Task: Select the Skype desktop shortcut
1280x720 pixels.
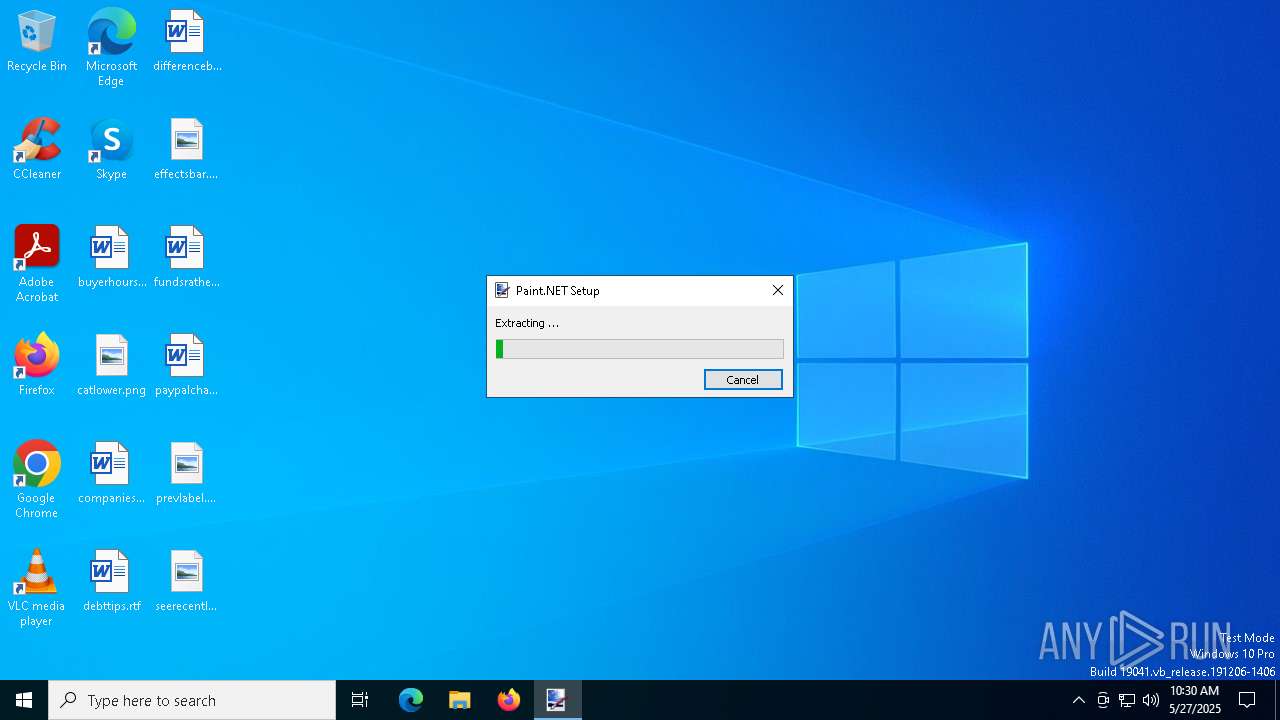Action: click(x=111, y=150)
